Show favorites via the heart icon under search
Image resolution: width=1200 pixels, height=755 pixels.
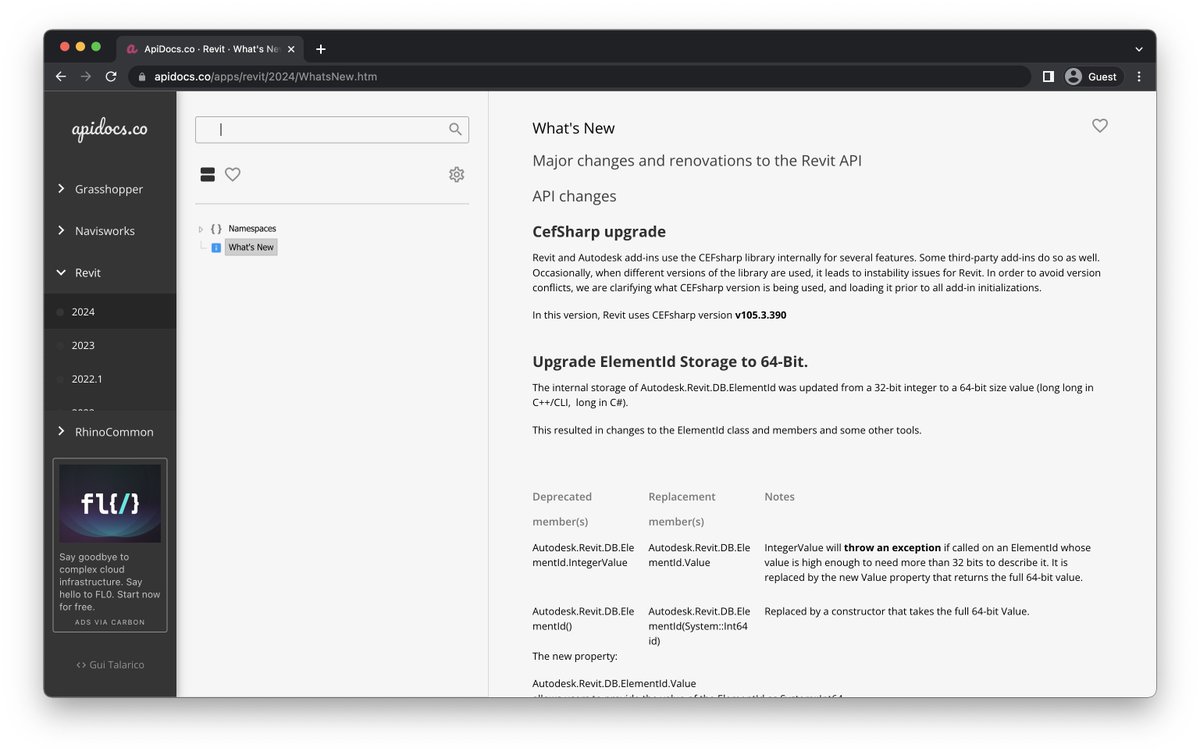pos(233,174)
